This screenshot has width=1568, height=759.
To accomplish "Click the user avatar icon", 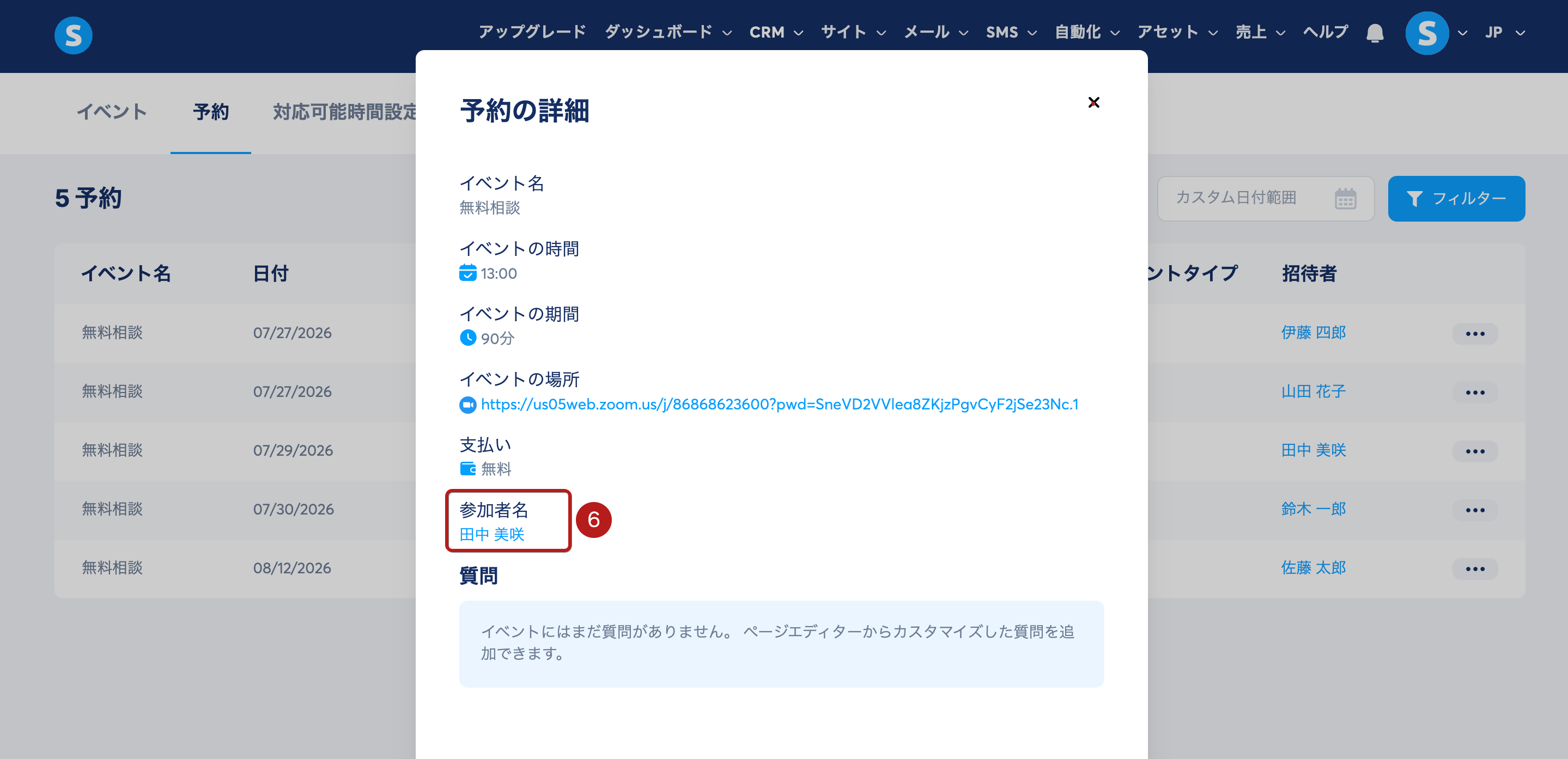I will click(x=1427, y=33).
